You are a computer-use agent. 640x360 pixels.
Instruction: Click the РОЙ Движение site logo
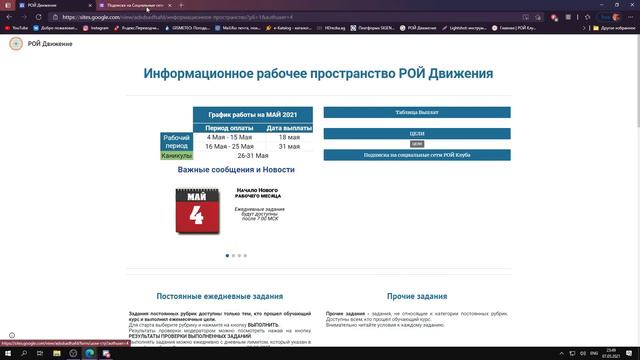tap(16, 44)
